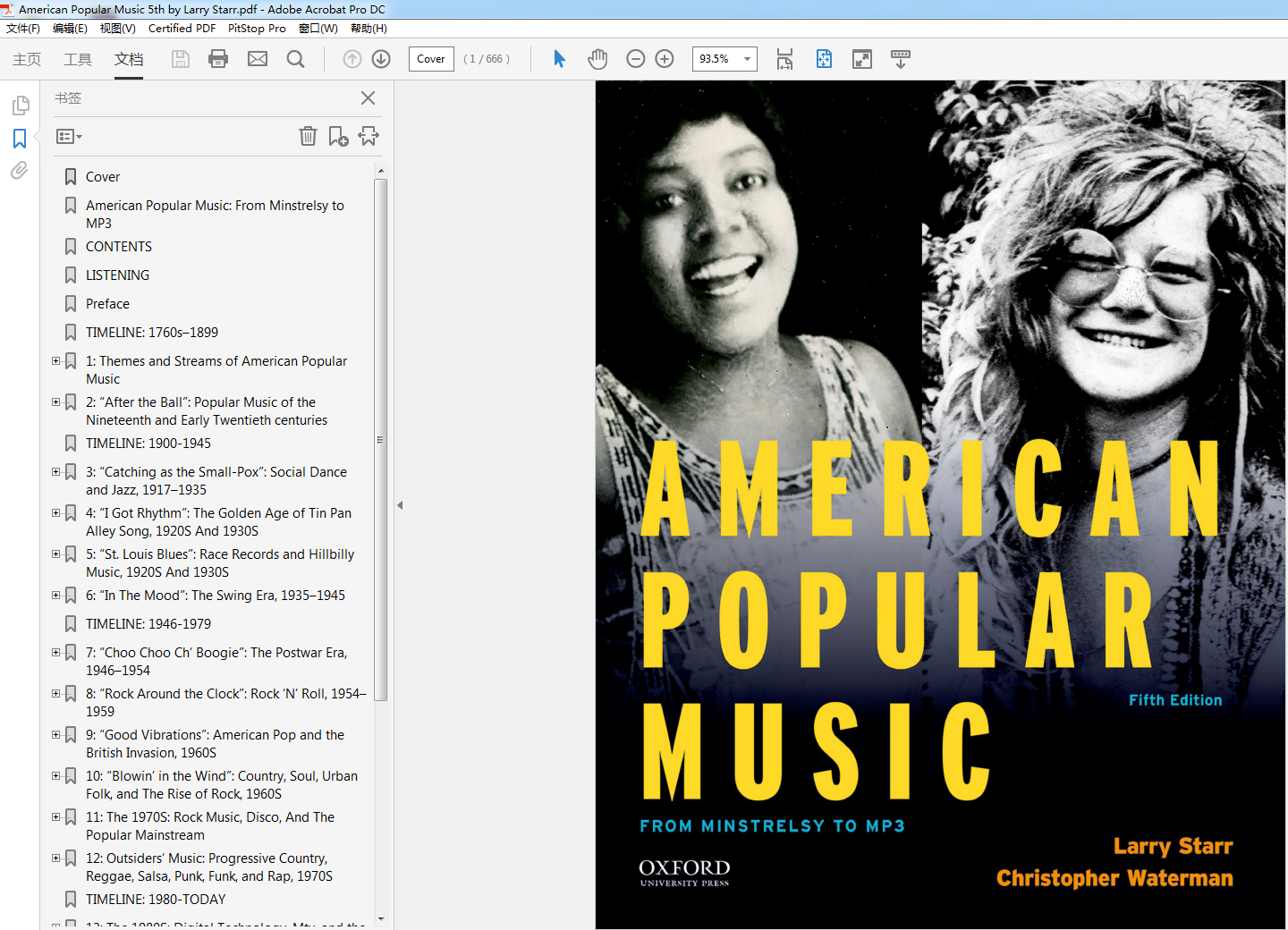
Task: Click the email envelope icon
Action: click(x=258, y=59)
